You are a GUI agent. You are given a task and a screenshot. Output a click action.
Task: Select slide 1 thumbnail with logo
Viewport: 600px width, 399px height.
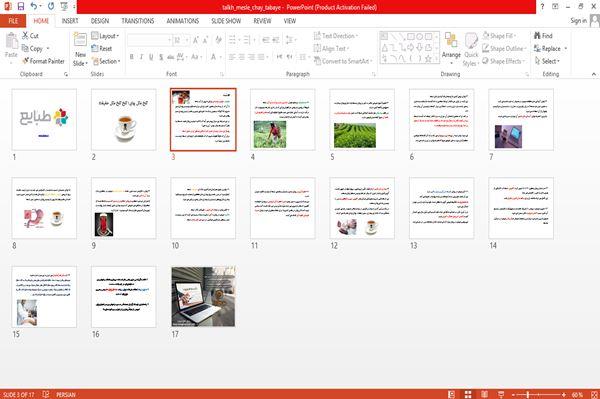44,119
